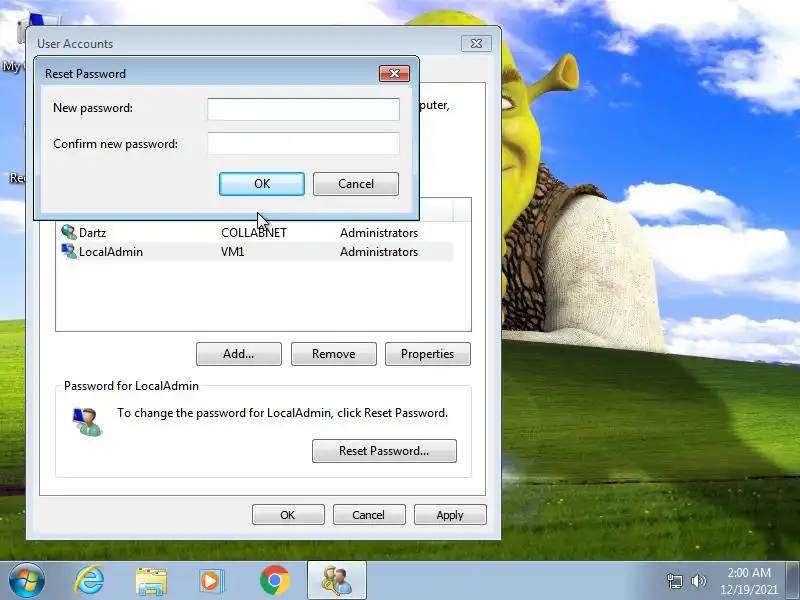Confirm with OK in Reset Password dialog
Viewport: 800px width, 600px height.
(262, 184)
